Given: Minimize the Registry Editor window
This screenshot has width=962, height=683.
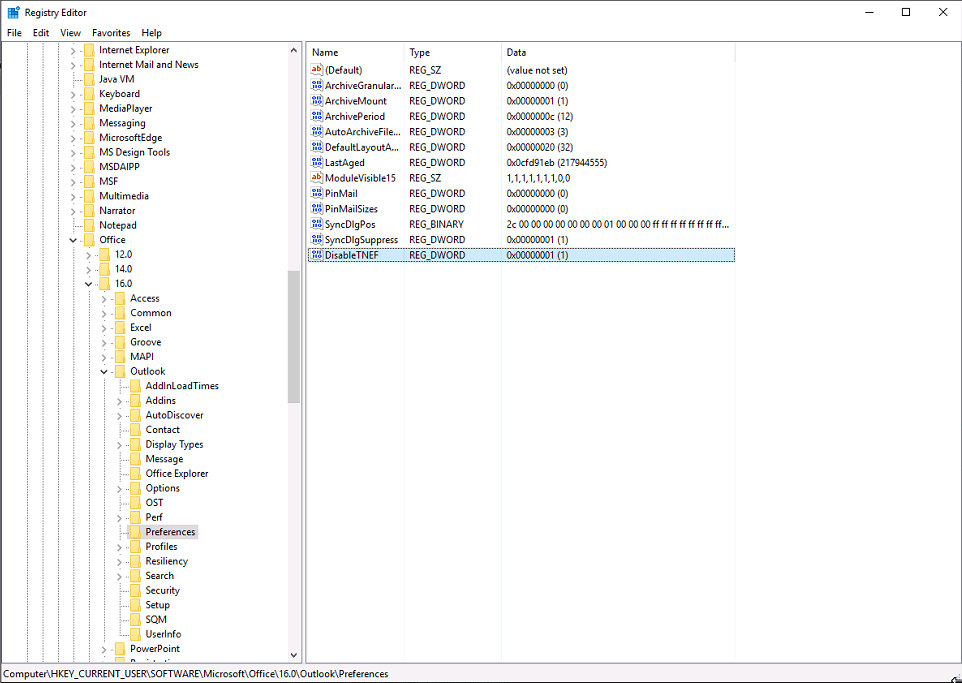Looking at the screenshot, I should click(869, 12).
